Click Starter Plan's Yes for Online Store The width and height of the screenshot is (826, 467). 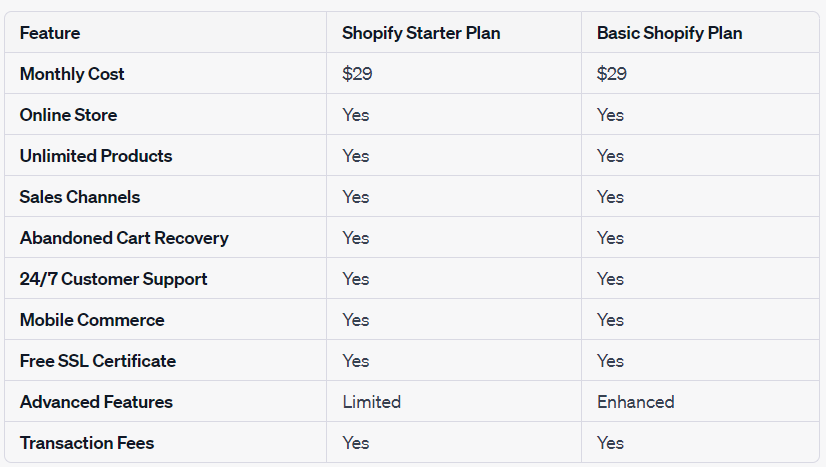356,115
